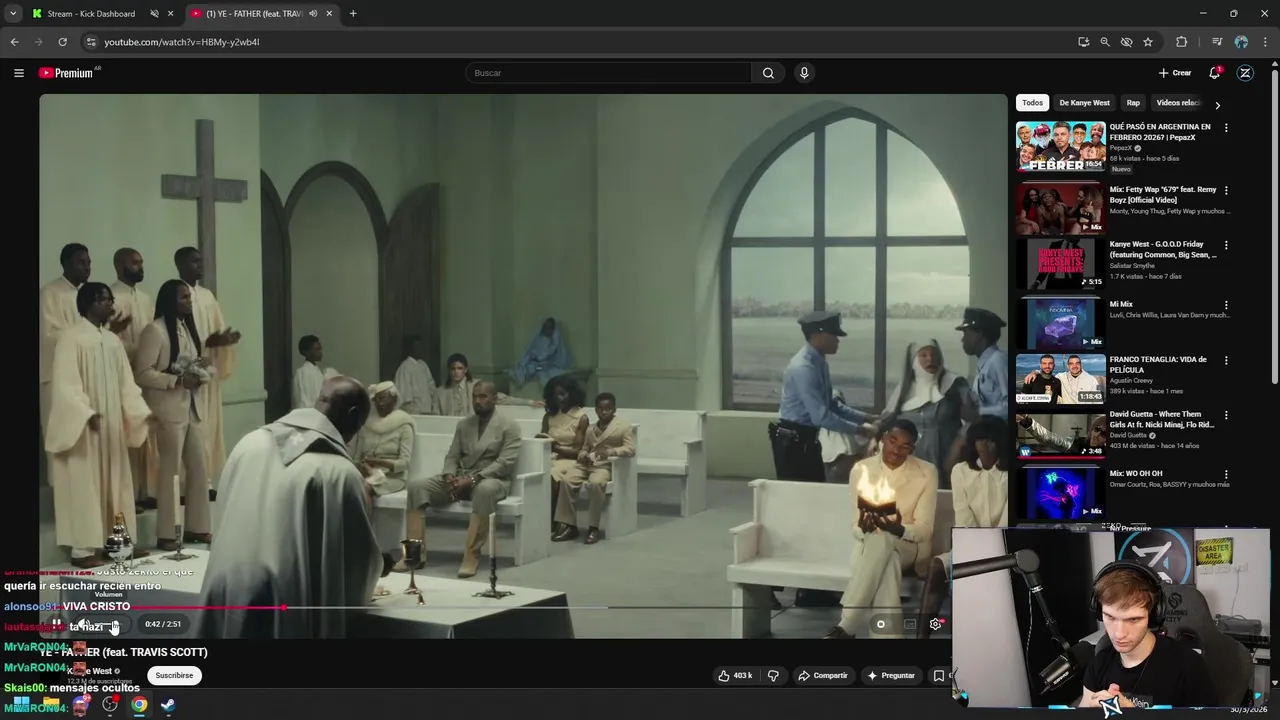Open QUÉ PASÓ EN ARGENTINA thumbnail
This screenshot has height=720, width=1280.
click(1061, 147)
